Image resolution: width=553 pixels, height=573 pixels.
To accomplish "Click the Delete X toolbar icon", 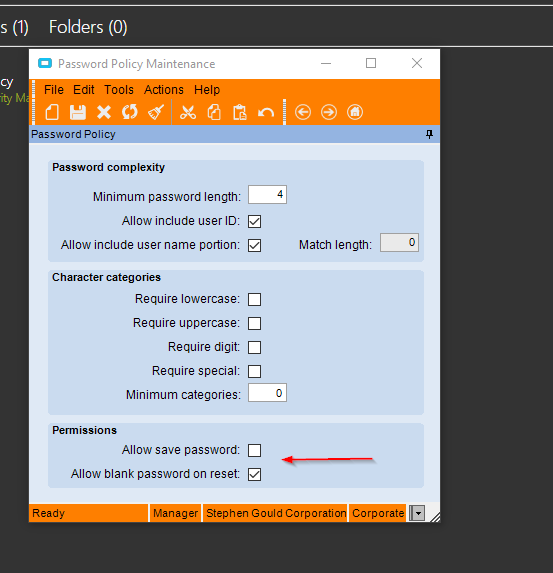I will pyautogui.click(x=104, y=112).
